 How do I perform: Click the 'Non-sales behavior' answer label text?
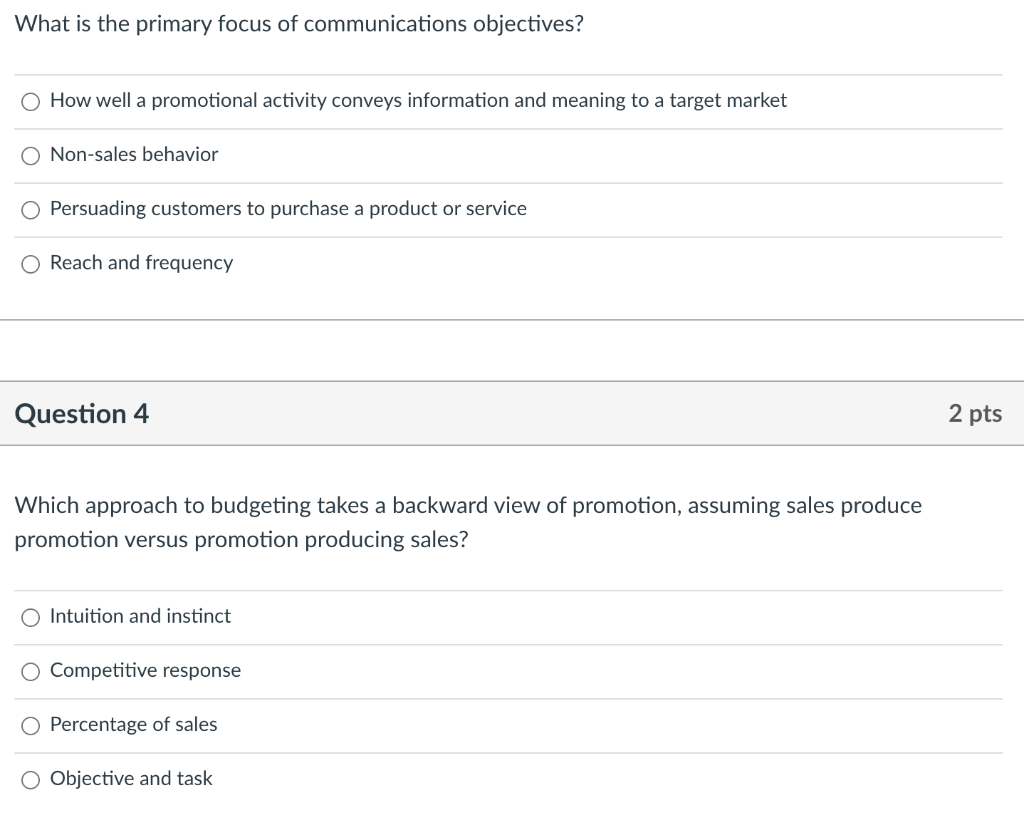tap(134, 154)
